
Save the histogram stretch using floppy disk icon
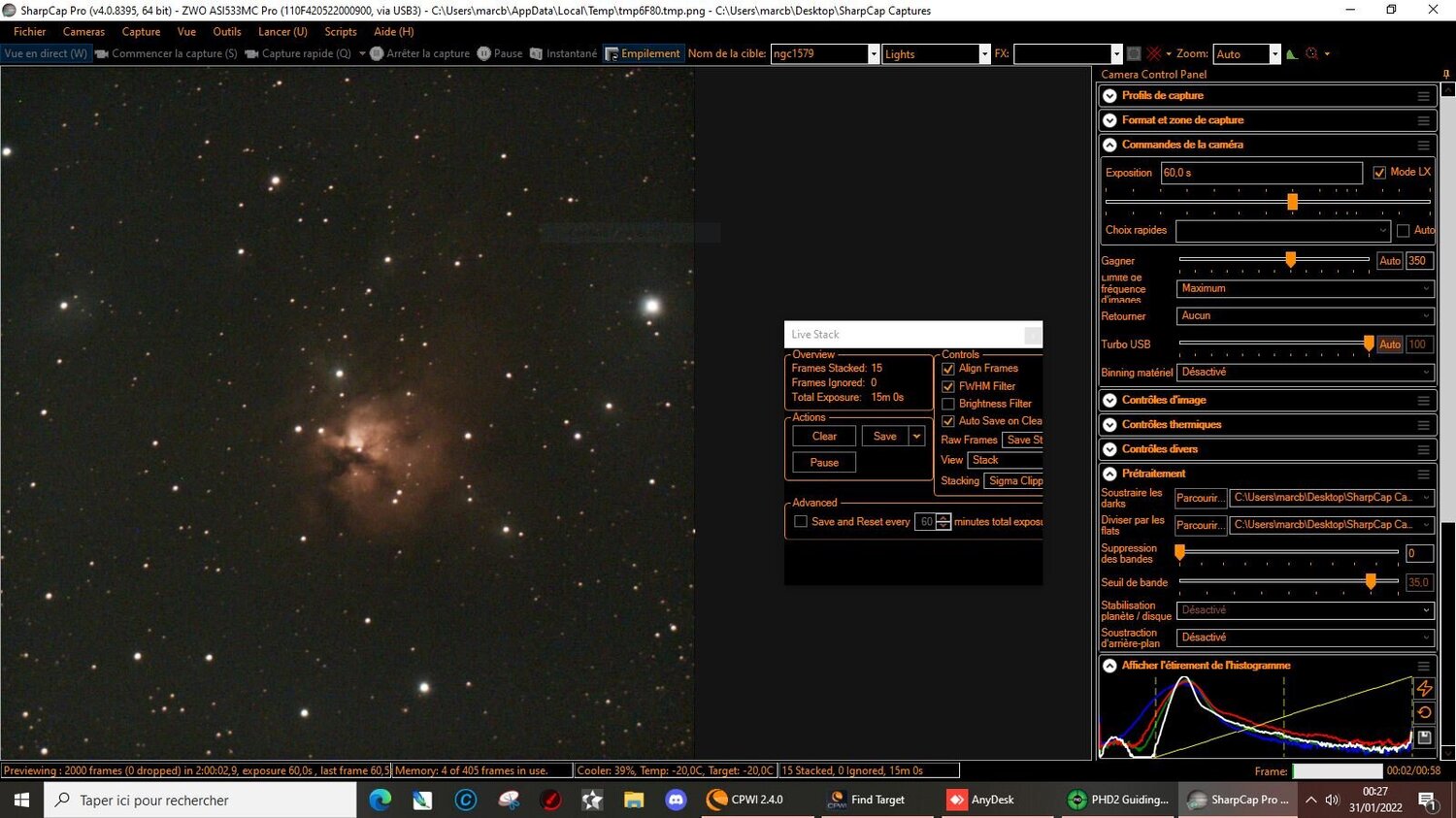click(1424, 736)
